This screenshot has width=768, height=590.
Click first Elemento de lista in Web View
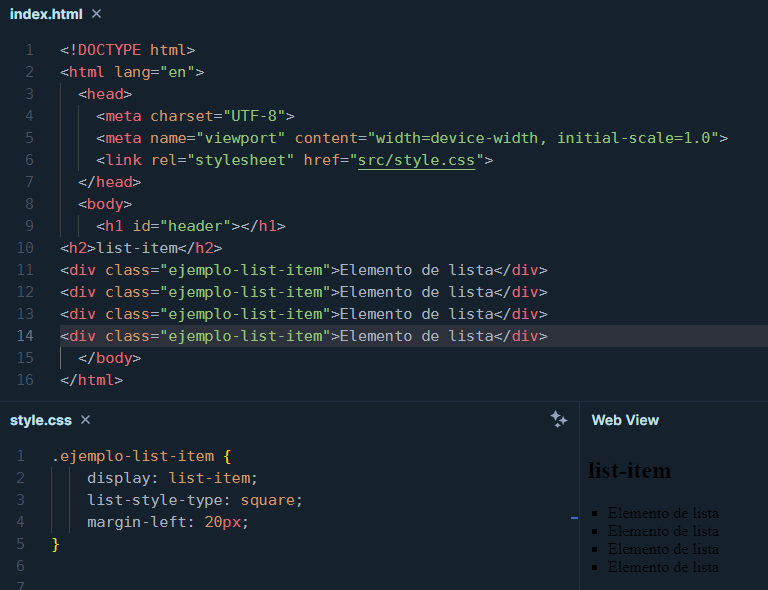point(663,513)
